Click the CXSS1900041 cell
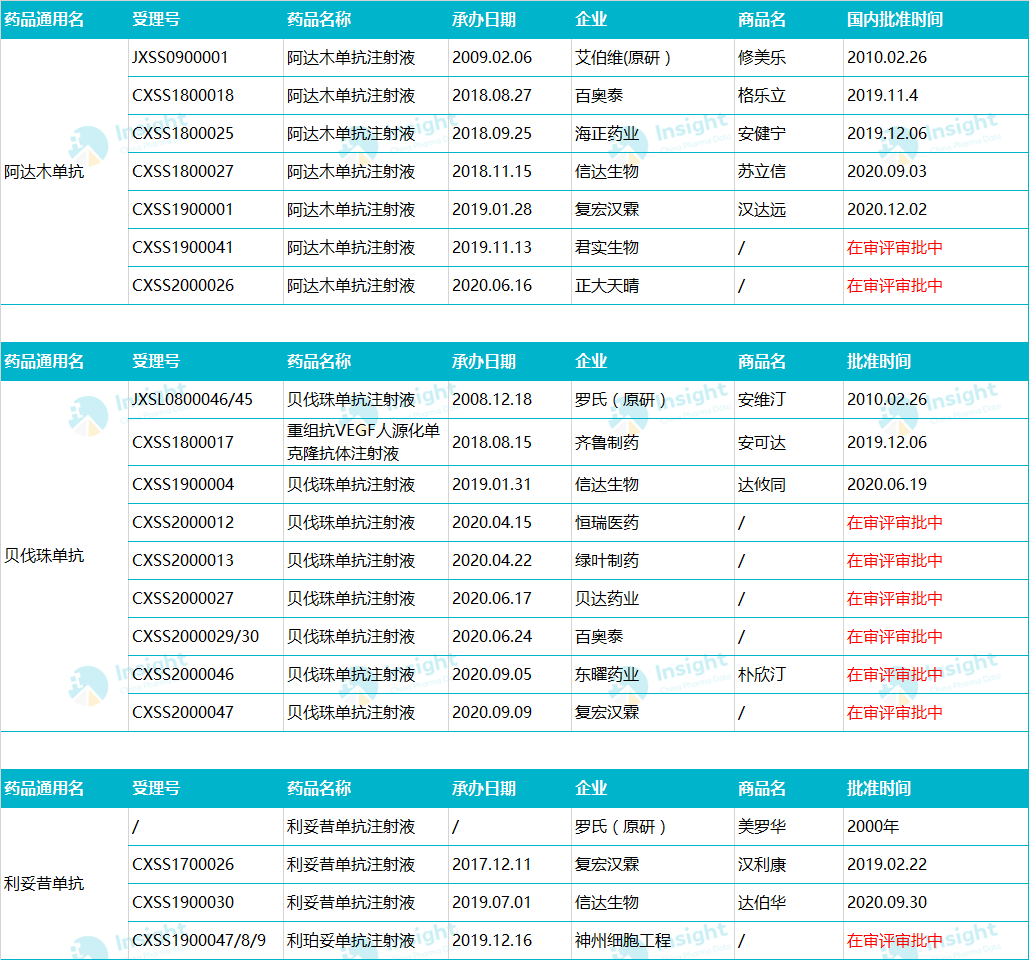Image resolution: width=1029 pixels, height=960 pixels. pyautogui.click(x=183, y=248)
